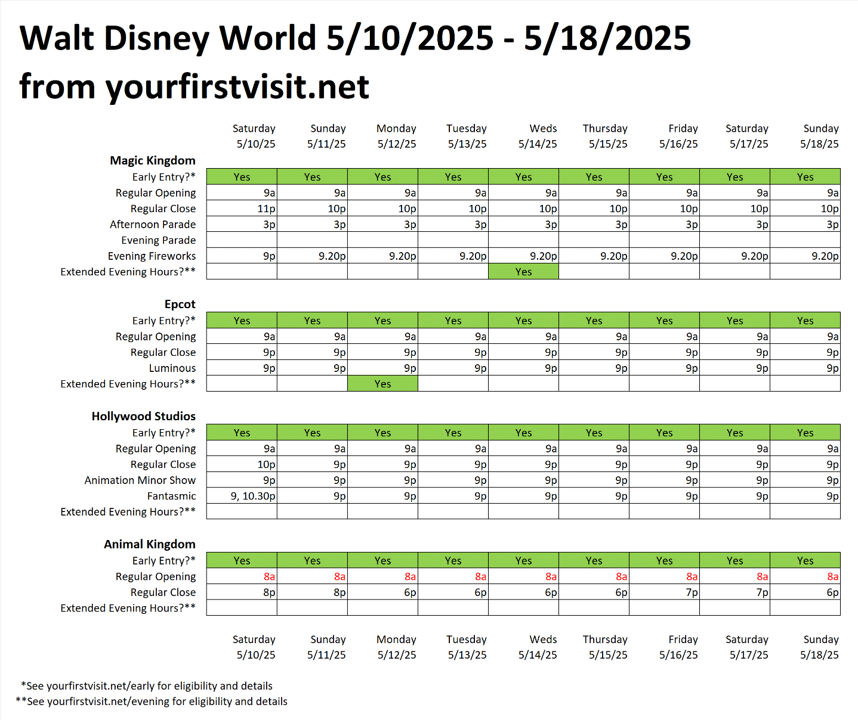
Task: Click Animal Kingdom's 6p Regular Close on Thursday 5/15
Action: point(594,593)
